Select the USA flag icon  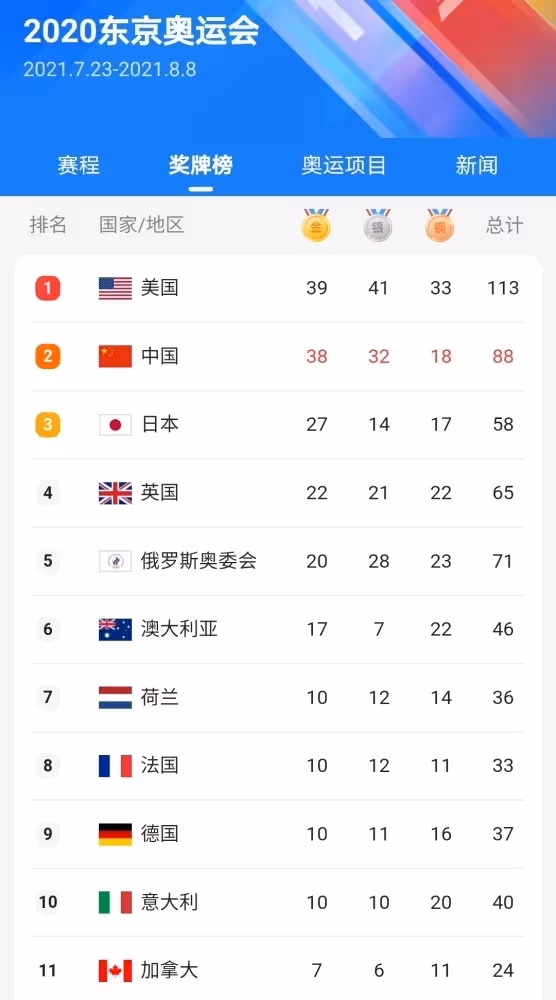point(115,288)
